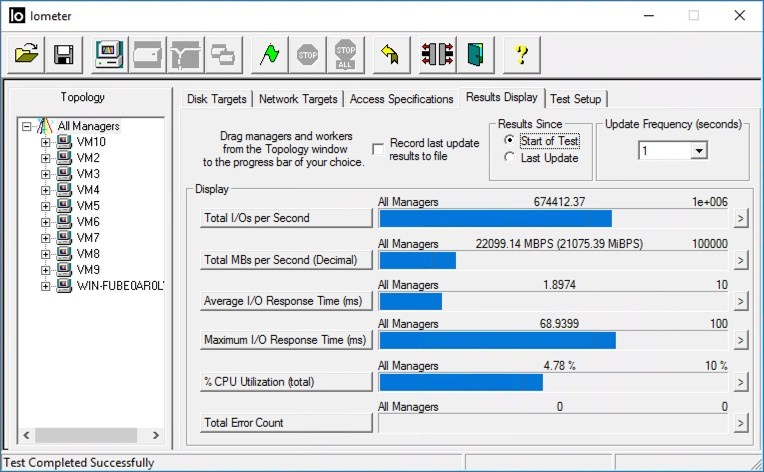The image size is (764, 472).
Task: Click the Total I/Os per Second progress bar
Action: (x=553, y=219)
